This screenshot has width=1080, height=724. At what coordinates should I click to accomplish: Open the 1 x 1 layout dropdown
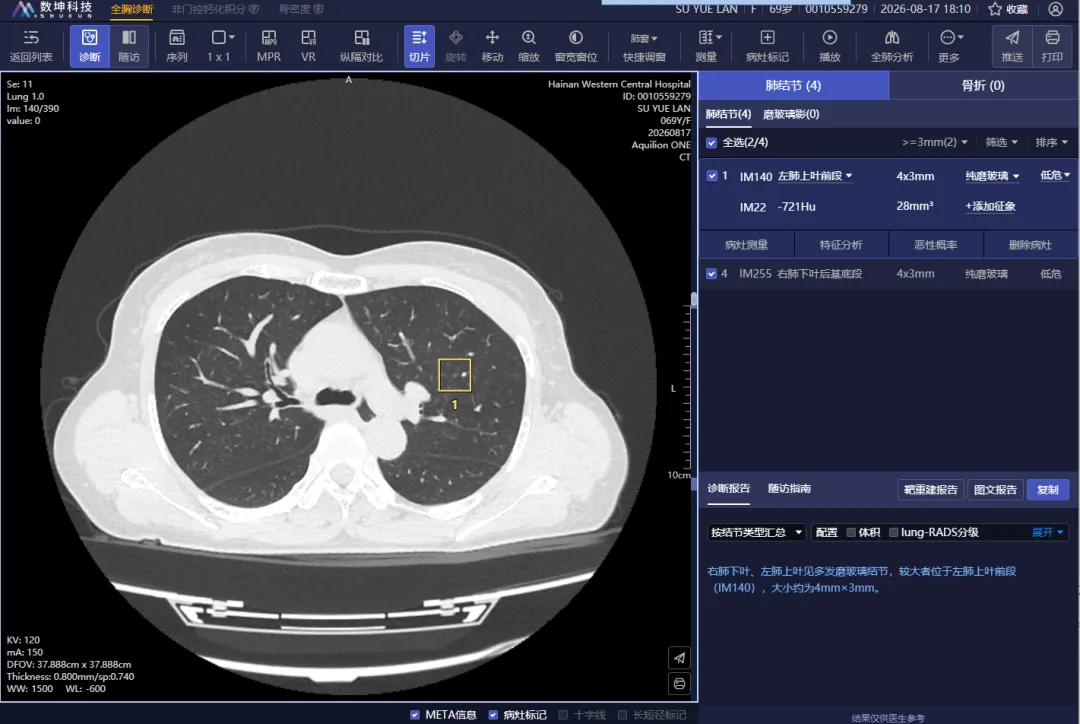pos(222,45)
